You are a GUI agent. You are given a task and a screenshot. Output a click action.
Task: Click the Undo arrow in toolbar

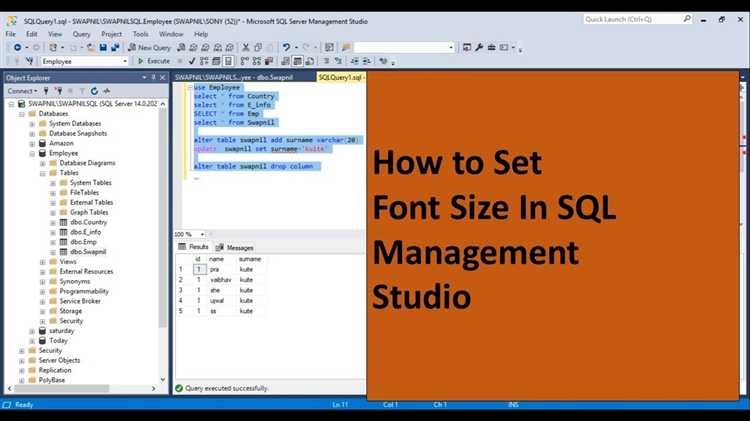click(286, 47)
